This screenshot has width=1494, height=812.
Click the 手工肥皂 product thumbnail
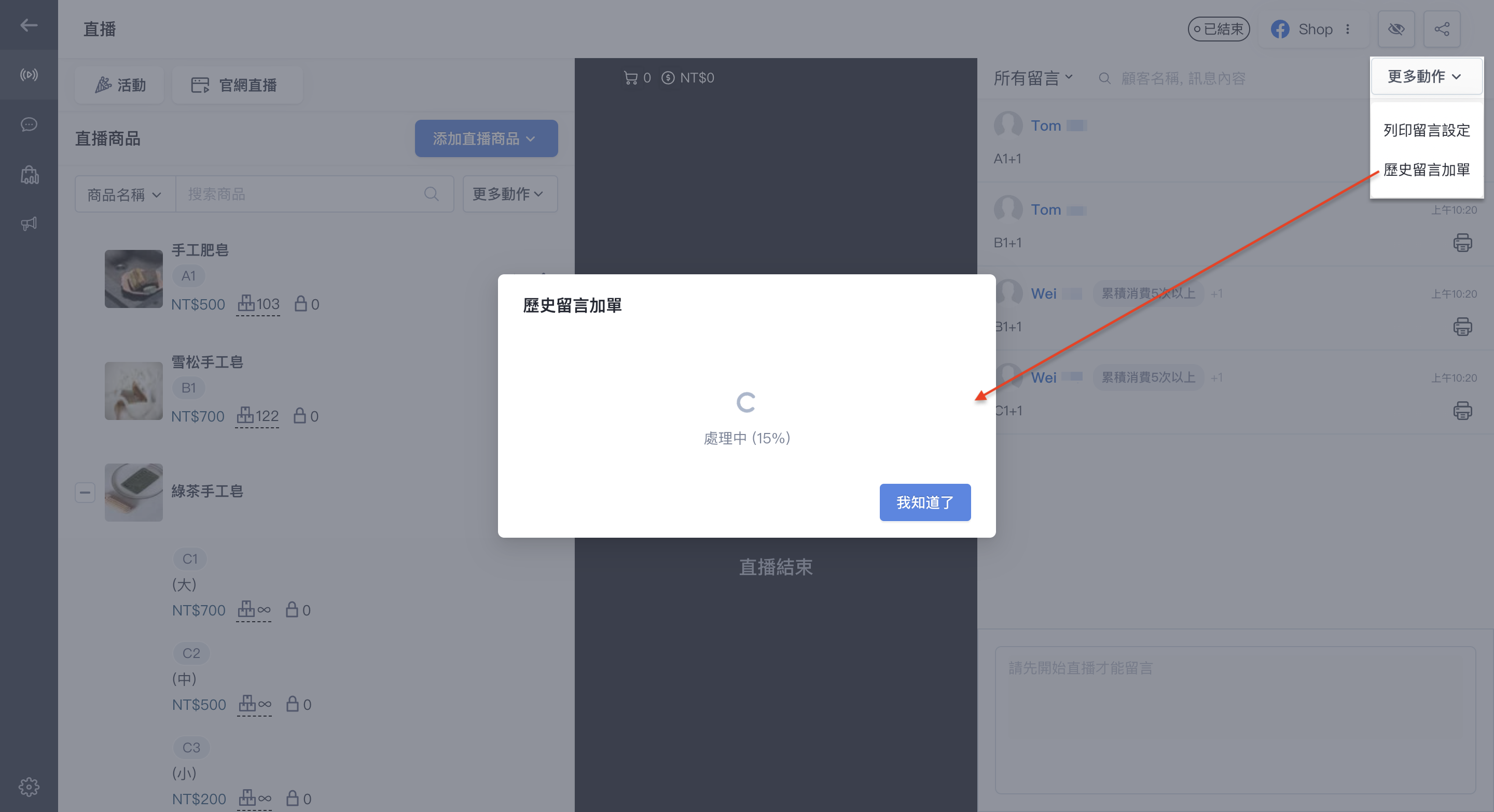click(133, 279)
